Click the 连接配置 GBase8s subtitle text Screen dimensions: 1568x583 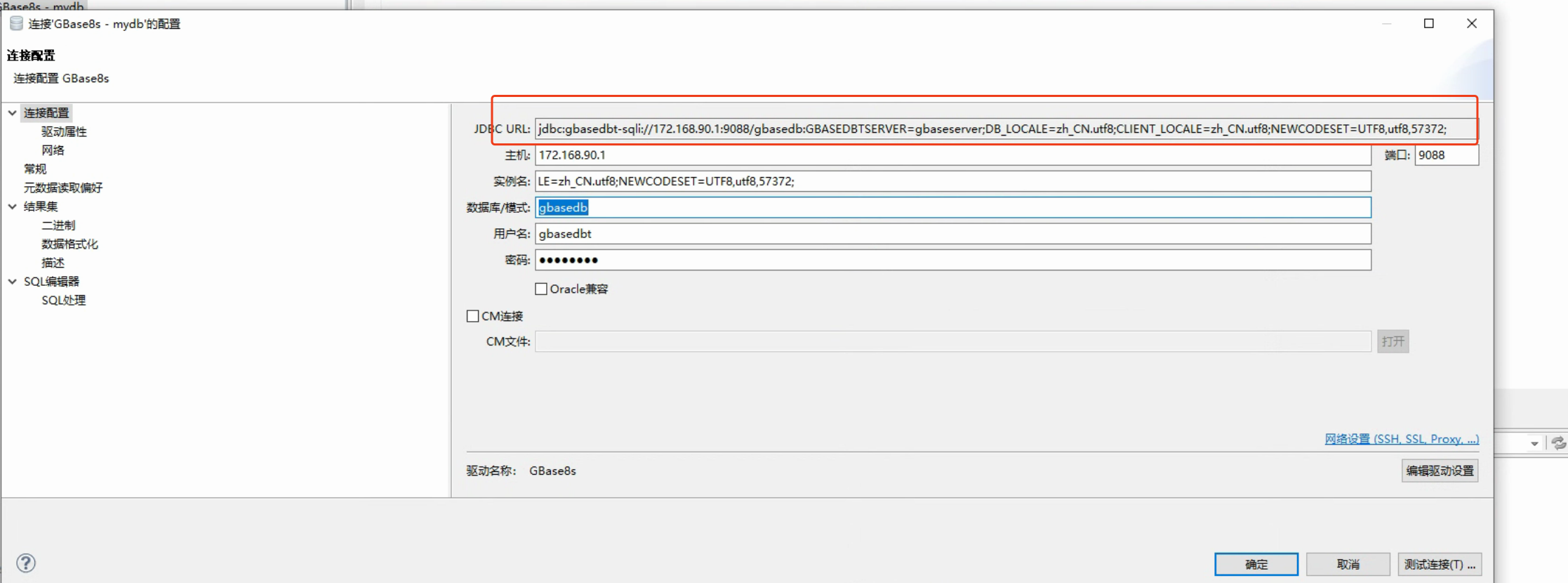[x=61, y=78]
